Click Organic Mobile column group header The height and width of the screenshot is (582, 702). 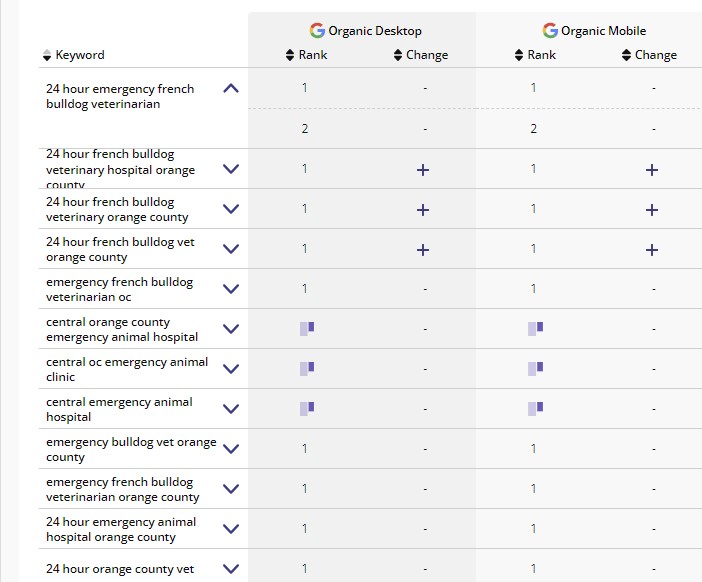(603, 31)
